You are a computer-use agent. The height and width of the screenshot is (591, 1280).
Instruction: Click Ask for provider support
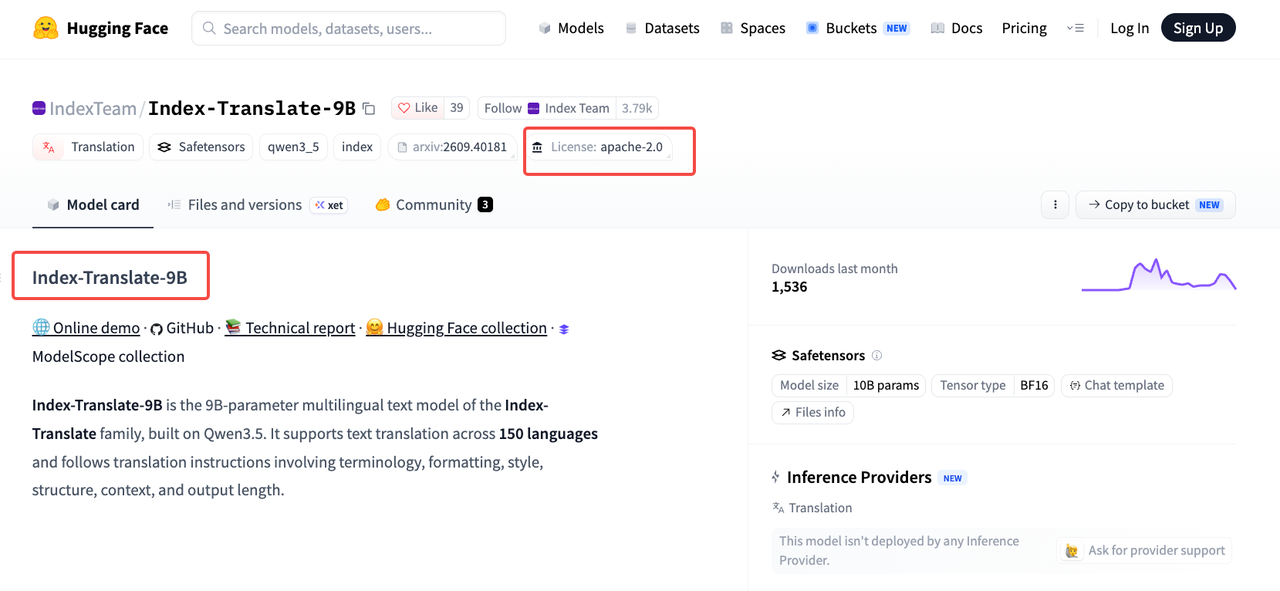point(1145,550)
